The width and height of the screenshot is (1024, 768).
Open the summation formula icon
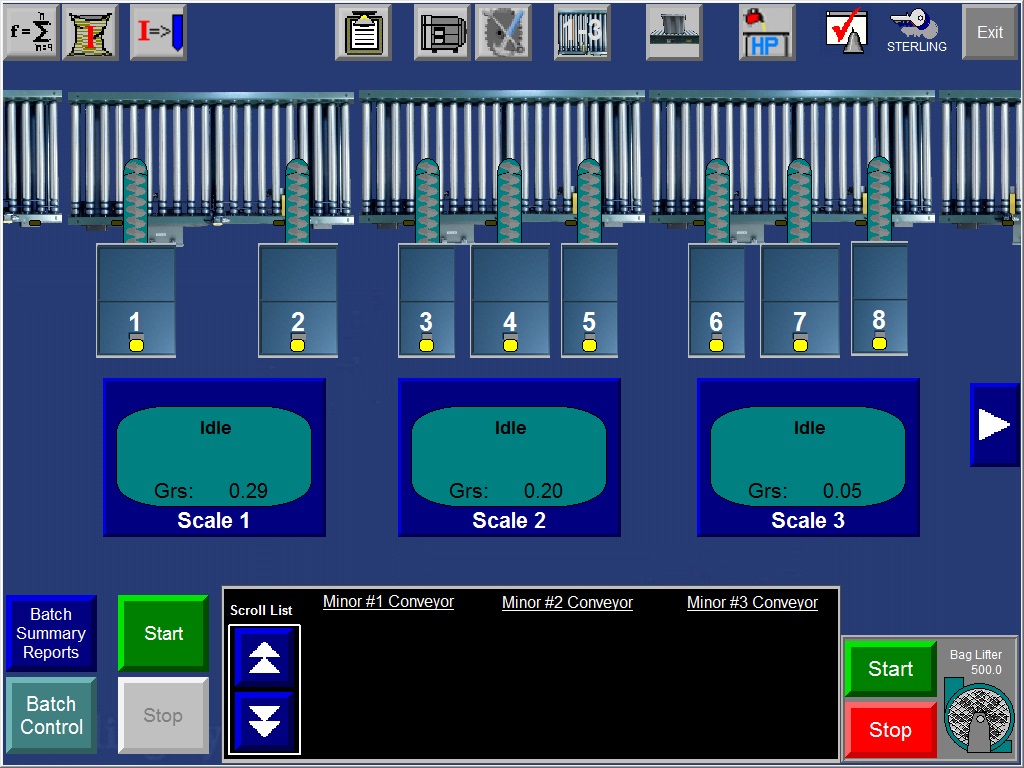tap(32, 32)
